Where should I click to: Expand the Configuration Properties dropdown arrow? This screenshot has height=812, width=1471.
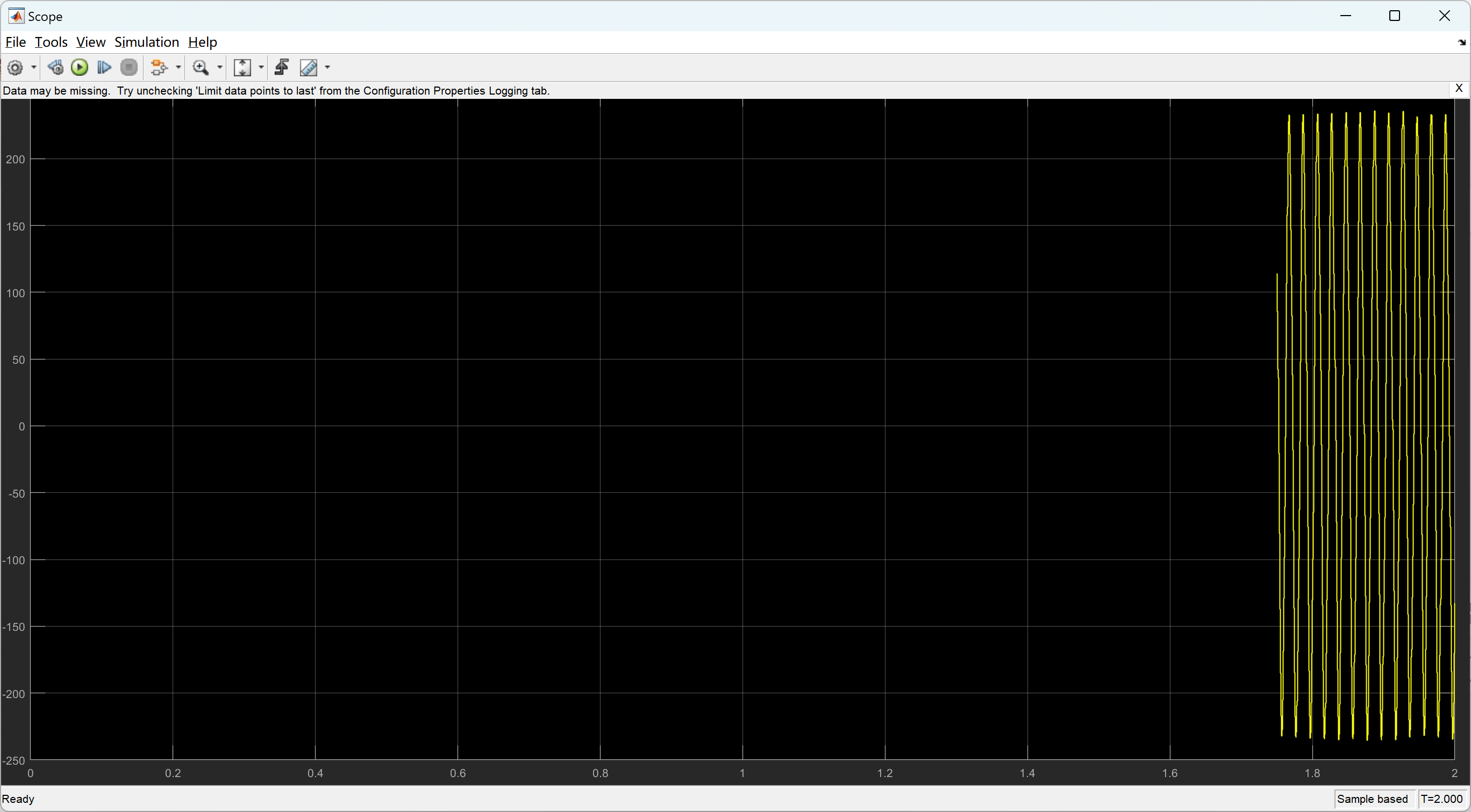pyautogui.click(x=34, y=68)
